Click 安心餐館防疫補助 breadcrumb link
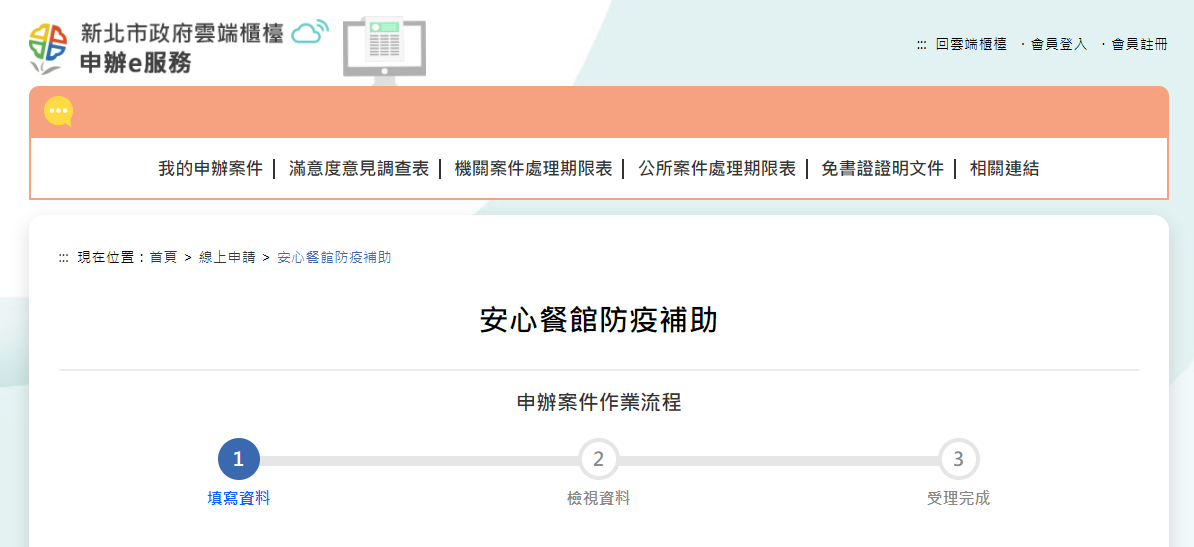Viewport: 1194px width, 547px height. (334, 258)
